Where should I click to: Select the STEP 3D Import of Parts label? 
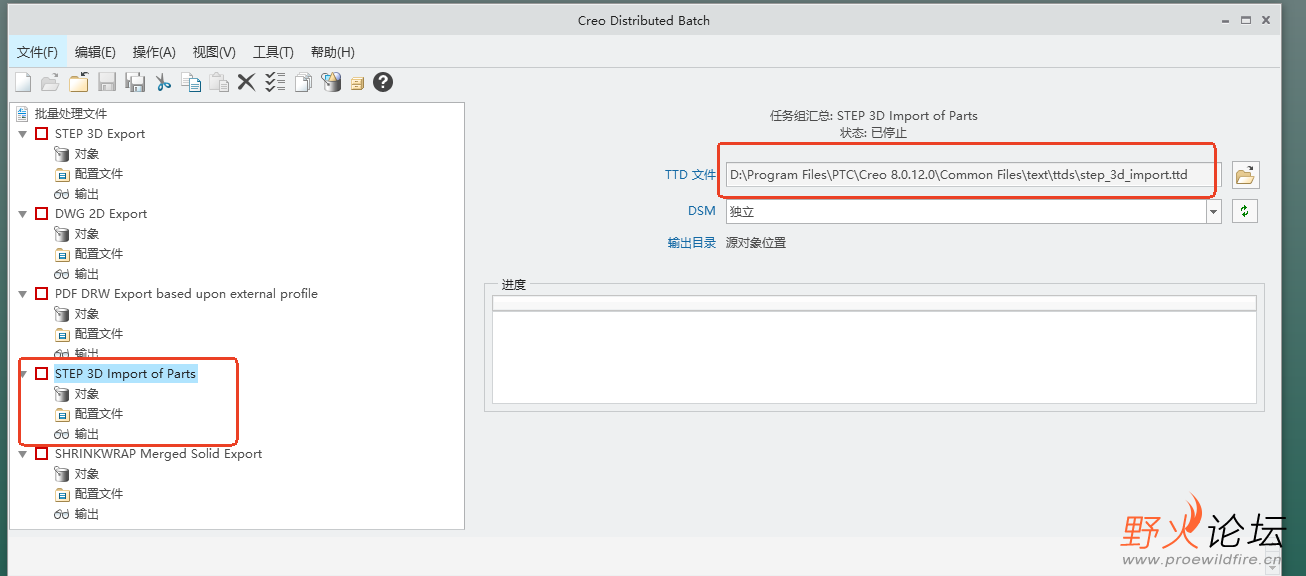pyautogui.click(x=125, y=374)
